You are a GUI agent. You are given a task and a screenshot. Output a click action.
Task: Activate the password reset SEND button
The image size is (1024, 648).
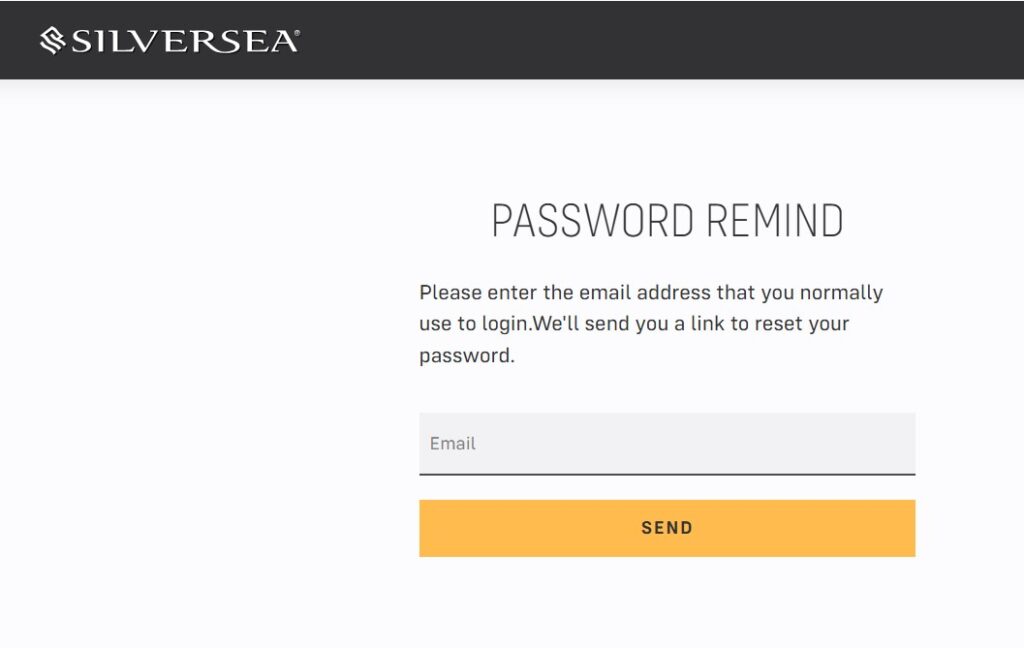pos(666,527)
